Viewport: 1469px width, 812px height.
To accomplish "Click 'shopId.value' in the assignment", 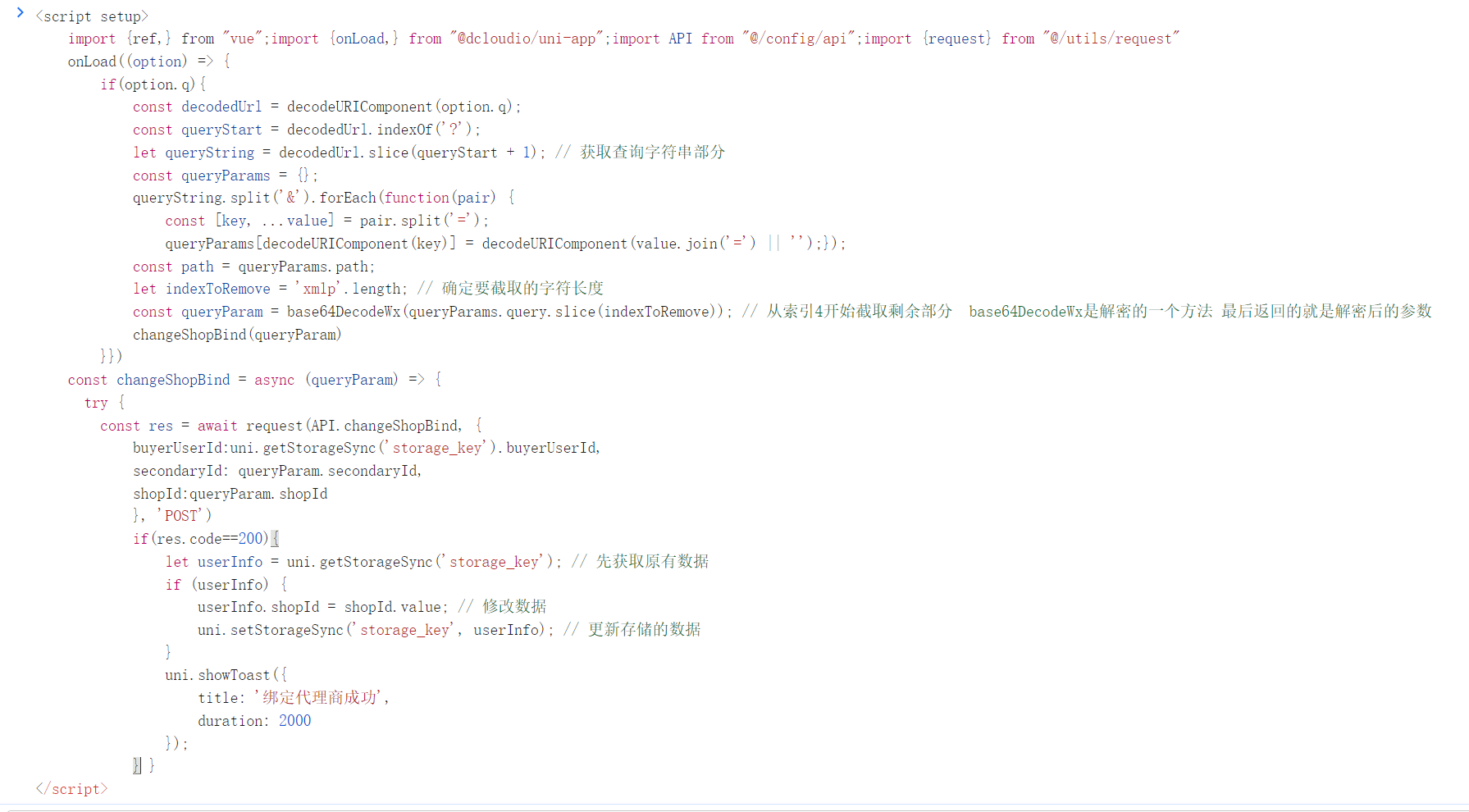I will [x=393, y=607].
